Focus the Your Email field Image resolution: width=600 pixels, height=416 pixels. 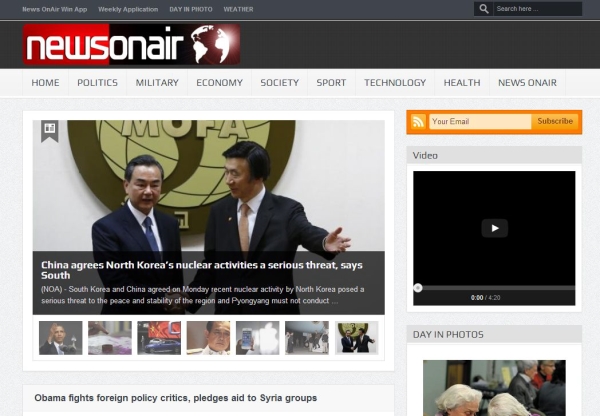480,122
